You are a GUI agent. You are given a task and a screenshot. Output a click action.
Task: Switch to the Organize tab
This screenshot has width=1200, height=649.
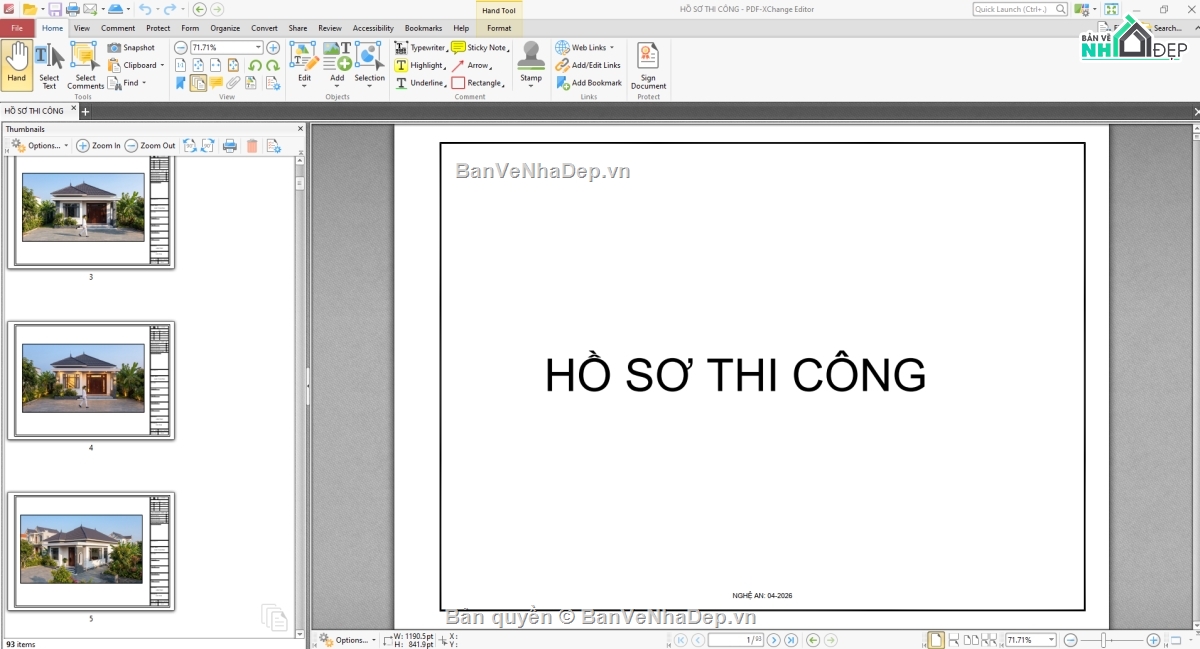225,28
